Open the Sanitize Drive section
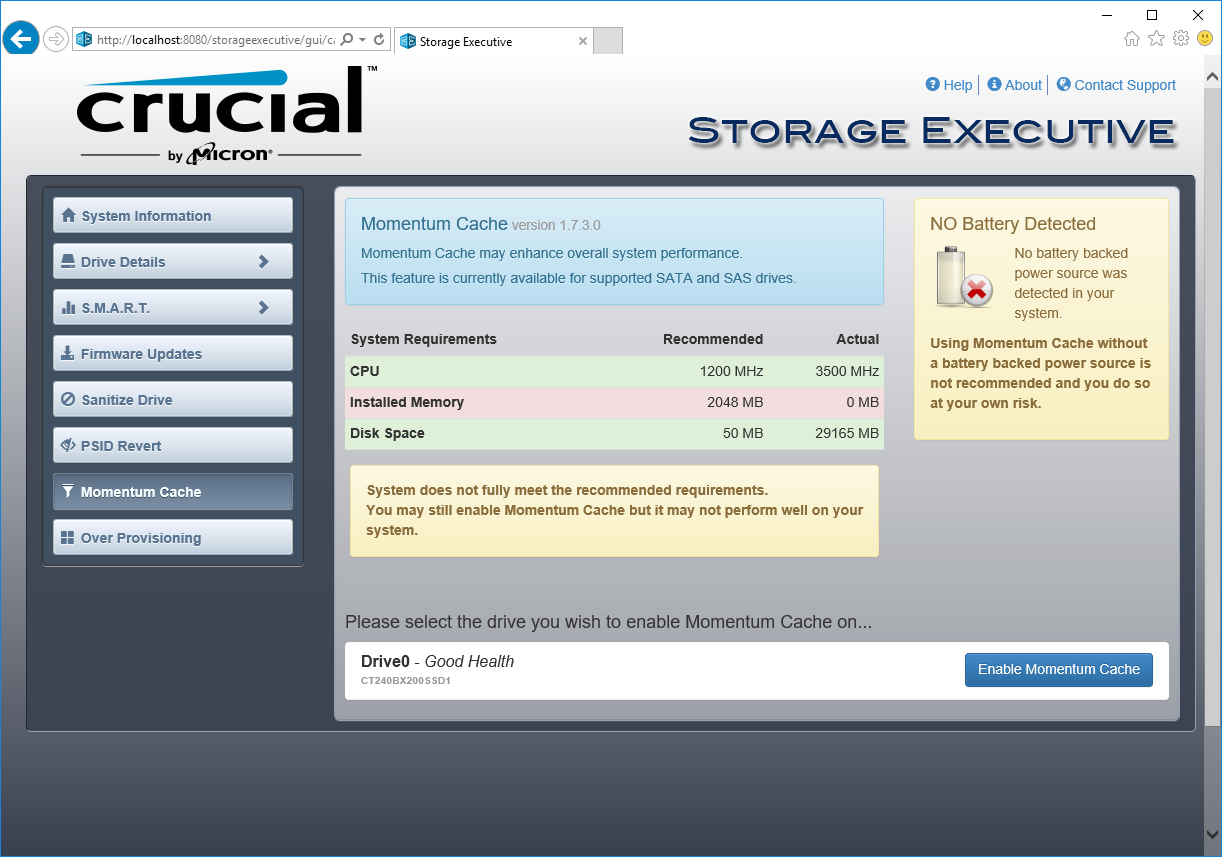The height and width of the screenshot is (857, 1222). click(x=173, y=399)
